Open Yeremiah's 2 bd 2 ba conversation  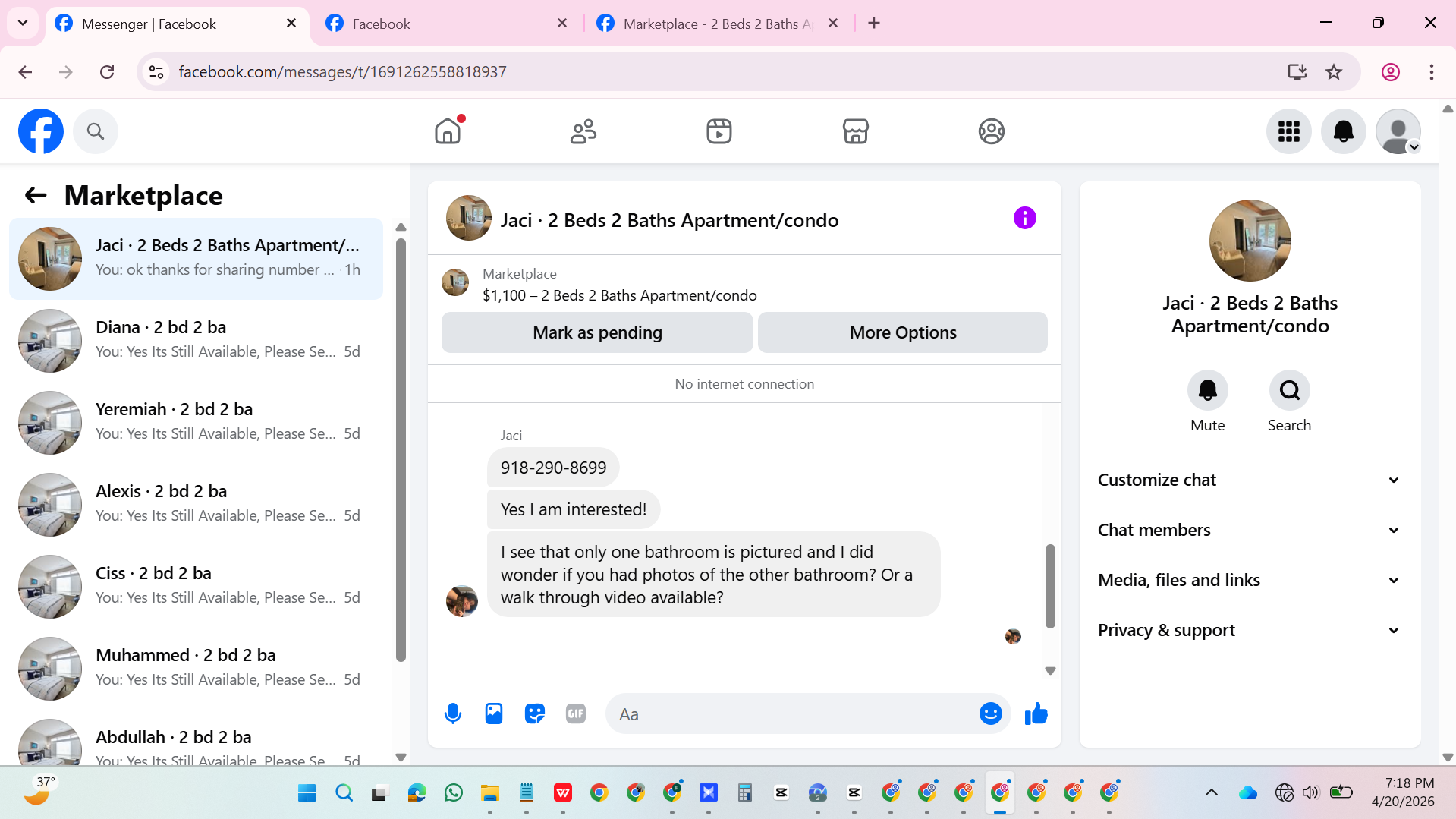[x=196, y=423]
